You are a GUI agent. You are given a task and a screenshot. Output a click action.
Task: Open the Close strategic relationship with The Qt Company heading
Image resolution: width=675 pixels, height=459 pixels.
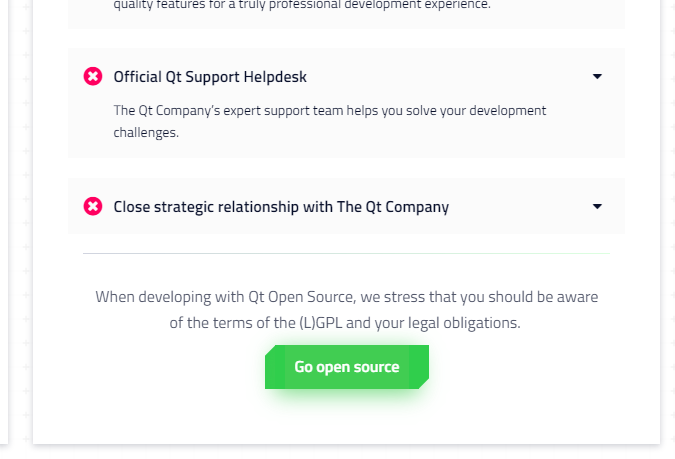tap(281, 207)
